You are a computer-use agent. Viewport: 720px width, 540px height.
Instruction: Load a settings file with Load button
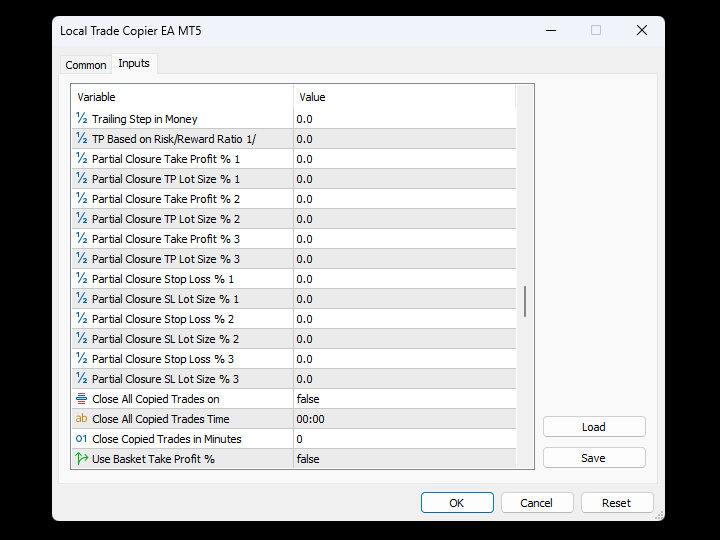click(x=594, y=427)
